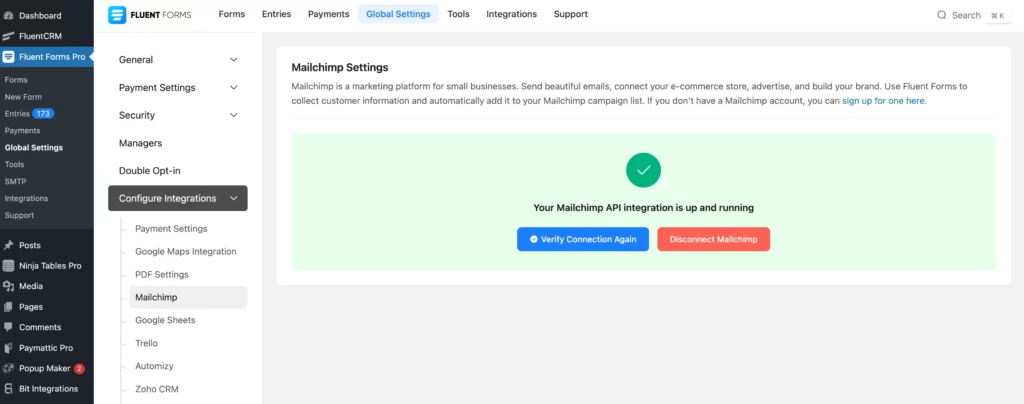Click the green success checkmark icon
The width and height of the screenshot is (1024, 404).
tap(643, 170)
